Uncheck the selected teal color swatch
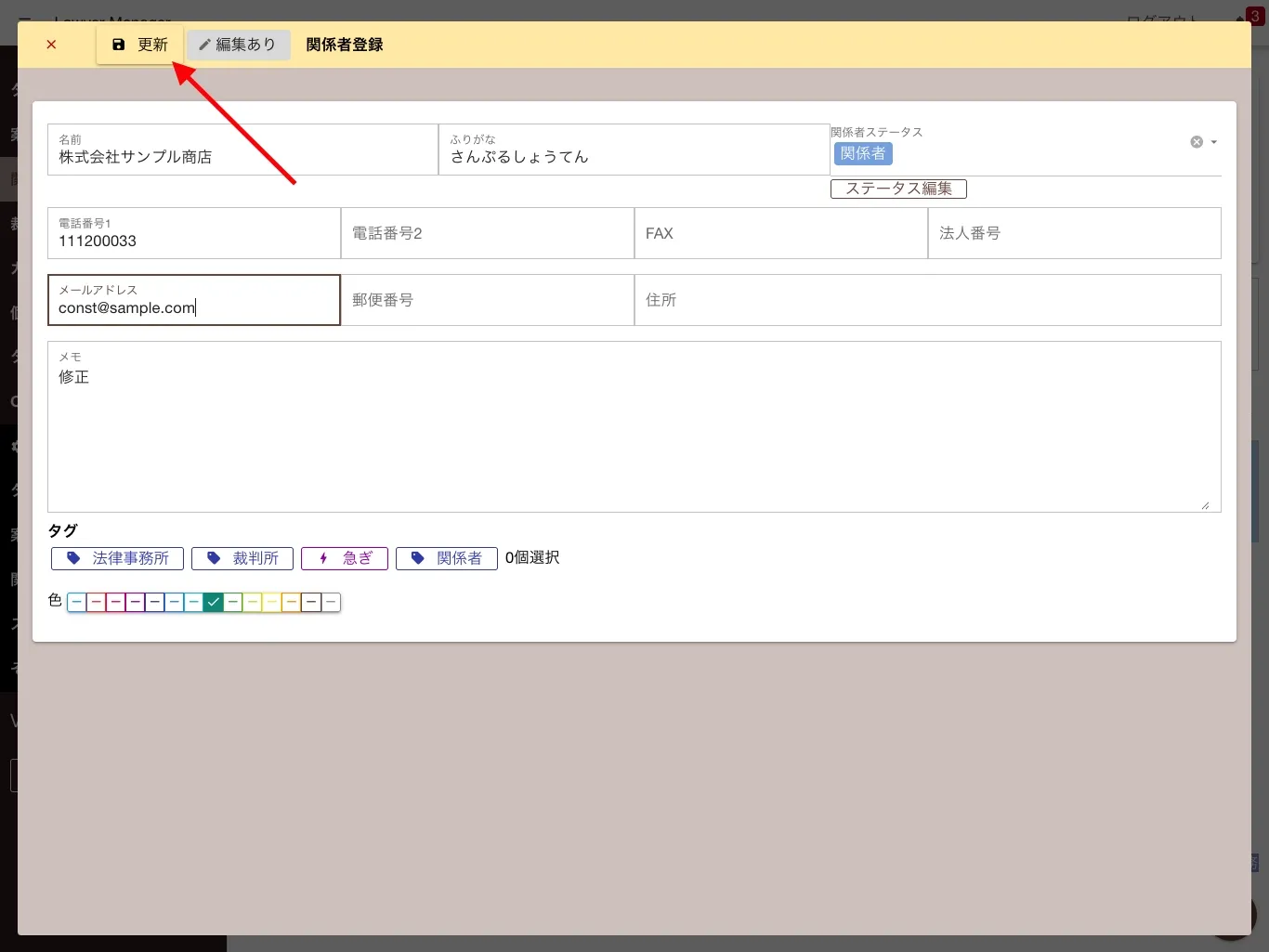Screen dimensions: 1269x952 pyautogui.click(x=214, y=603)
